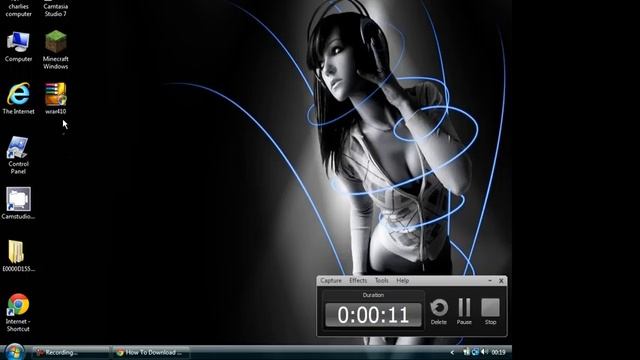
Task: Switch to the Recording... taskbar button
Action: click(x=70, y=352)
